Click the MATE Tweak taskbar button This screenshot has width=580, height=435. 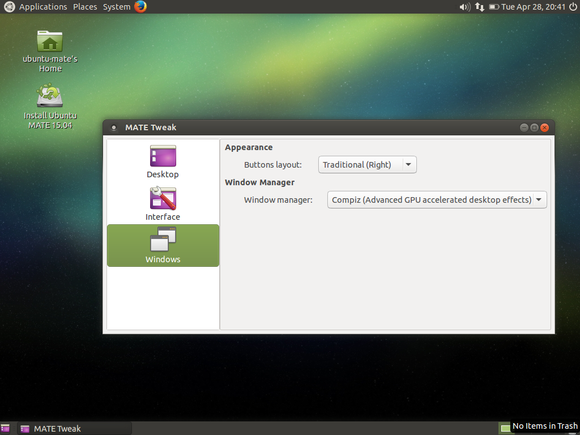tap(74, 428)
